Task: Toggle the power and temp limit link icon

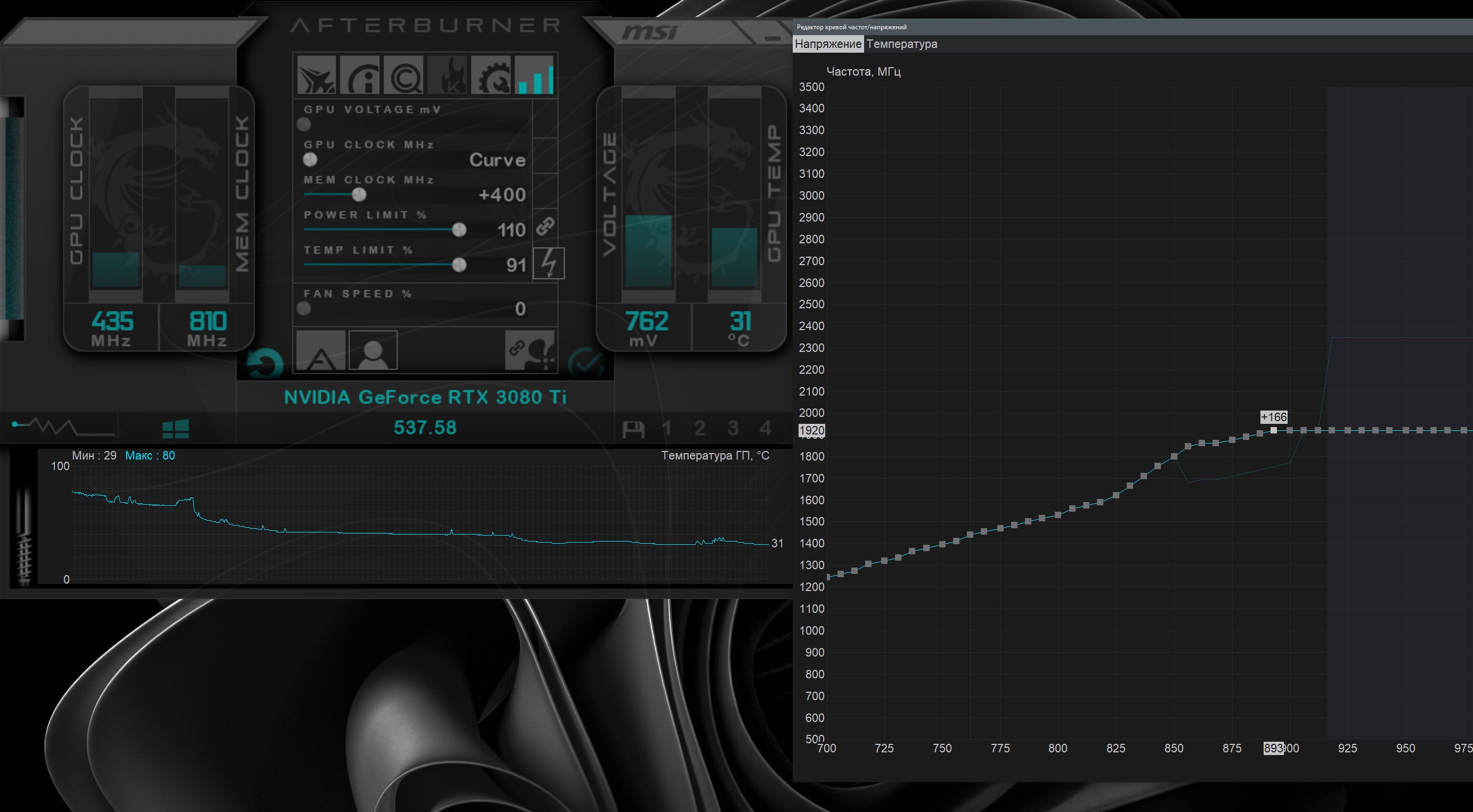Action: [x=545, y=227]
